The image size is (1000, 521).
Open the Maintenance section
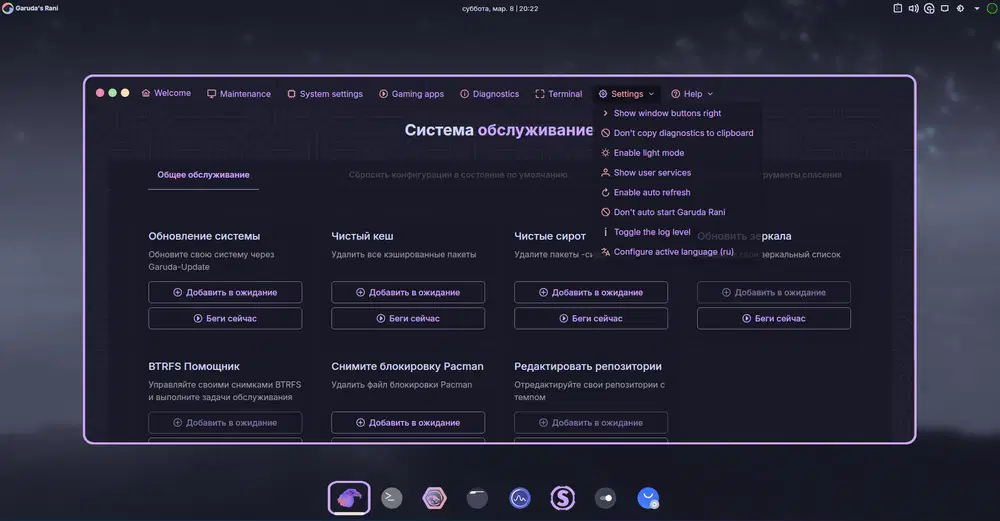click(239, 94)
